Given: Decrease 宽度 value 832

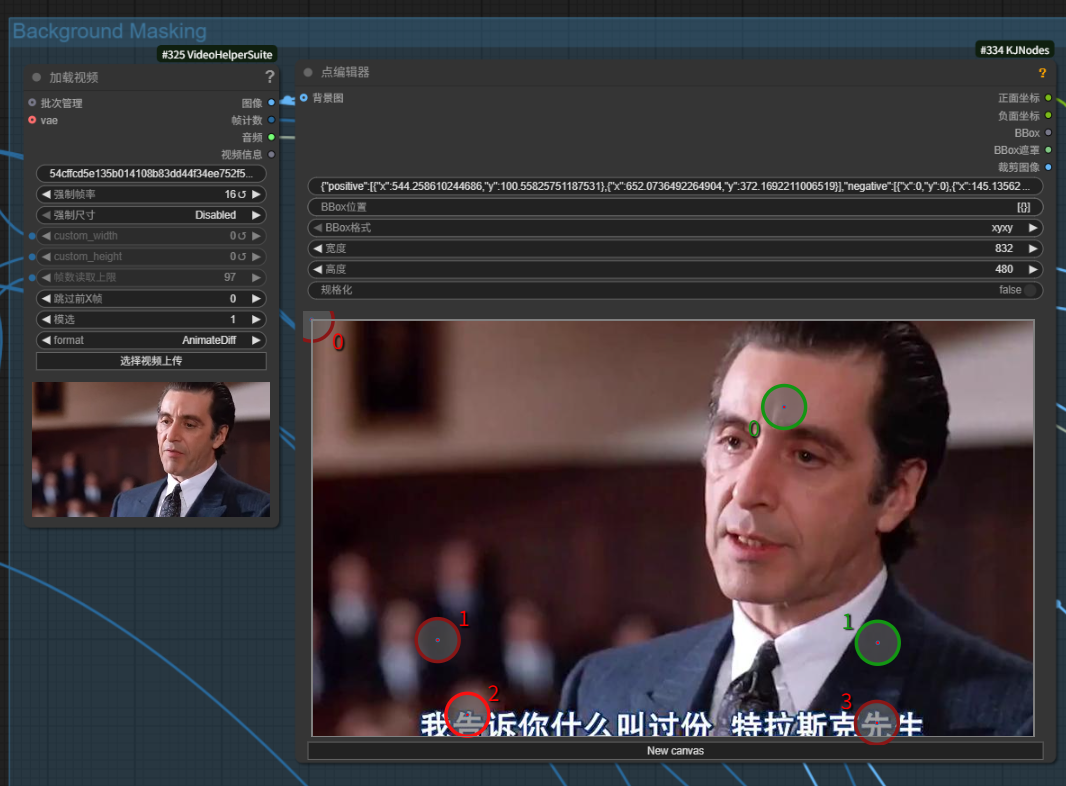Looking at the screenshot, I should (x=317, y=249).
